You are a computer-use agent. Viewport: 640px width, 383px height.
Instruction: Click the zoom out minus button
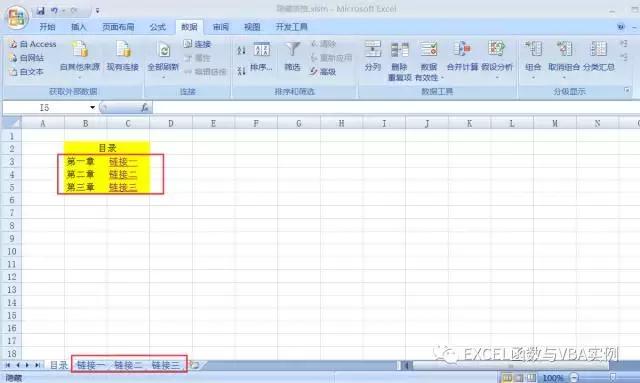(x=574, y=378)
